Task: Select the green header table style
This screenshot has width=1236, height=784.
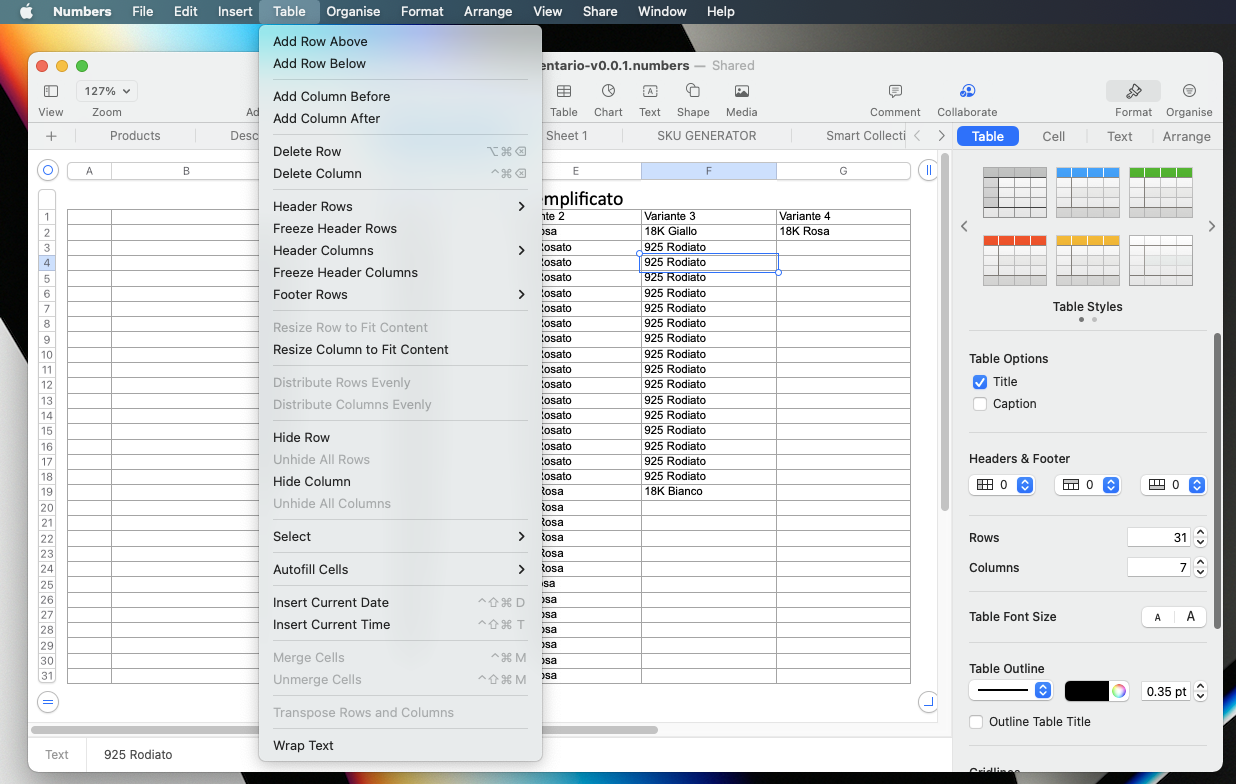Action: [1161, 193]
